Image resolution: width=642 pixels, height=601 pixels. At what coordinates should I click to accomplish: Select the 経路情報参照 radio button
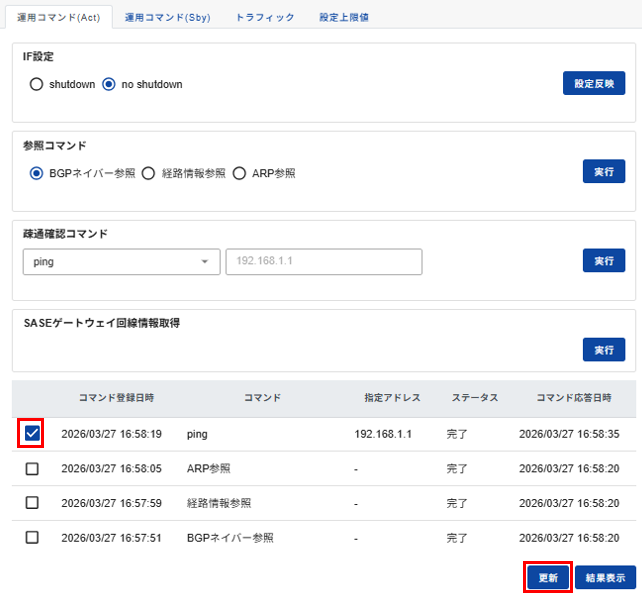(x=148, y=173)
